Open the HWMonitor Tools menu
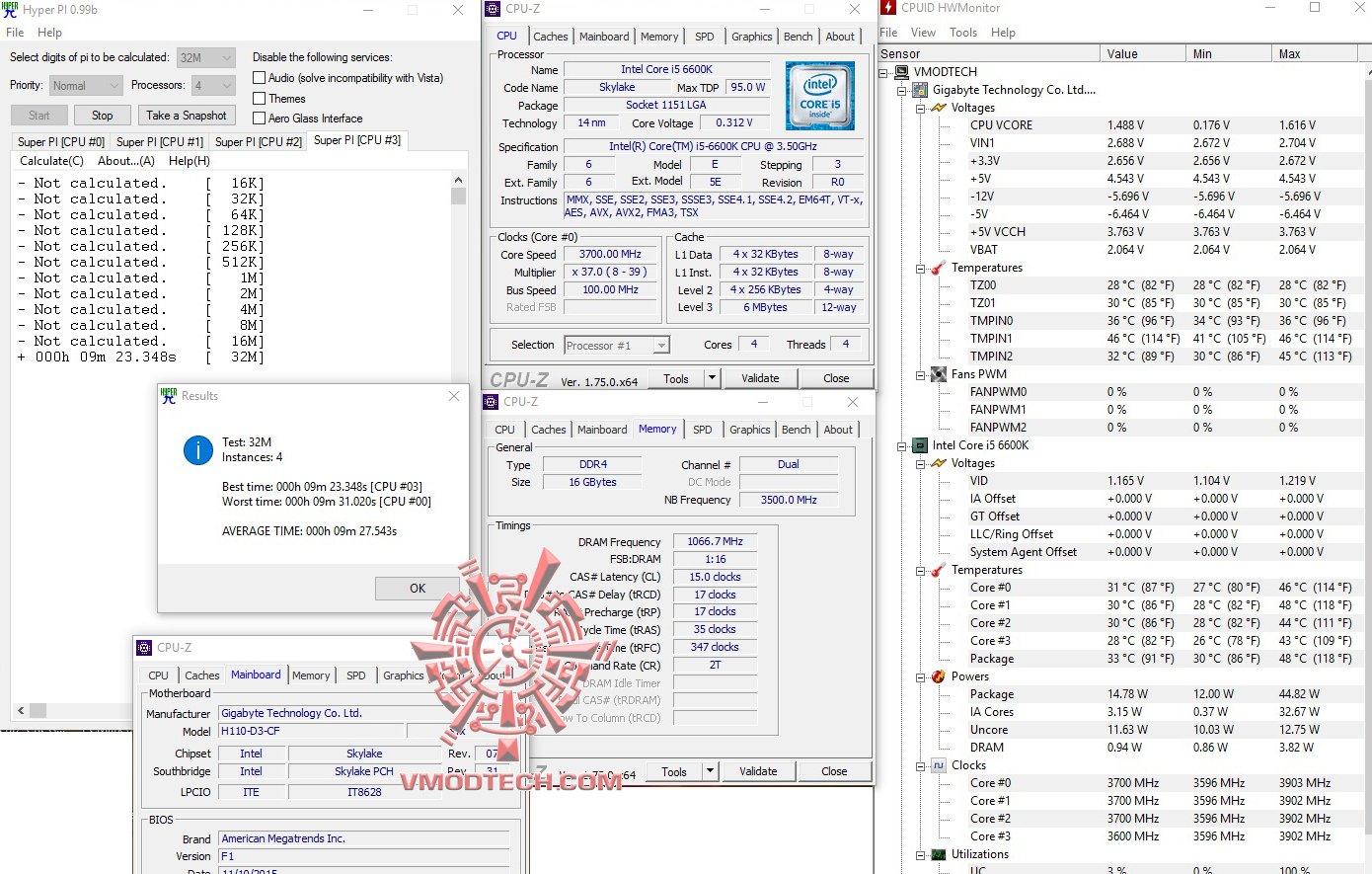The height and width of the screenshot is (874, 1372). click(963, 33)
